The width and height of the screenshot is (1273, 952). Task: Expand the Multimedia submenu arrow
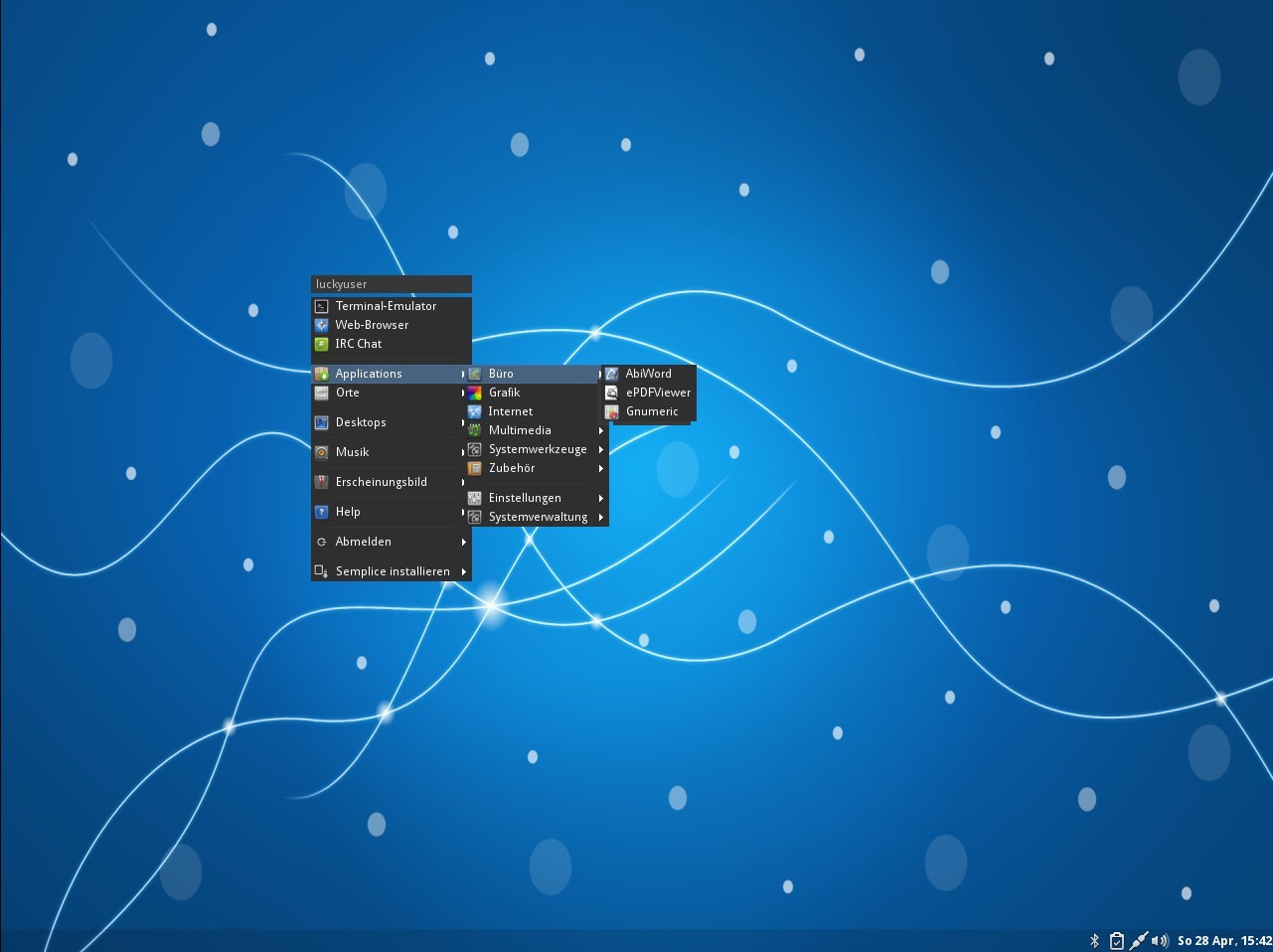pyautogui.click(x=601, y=430)
